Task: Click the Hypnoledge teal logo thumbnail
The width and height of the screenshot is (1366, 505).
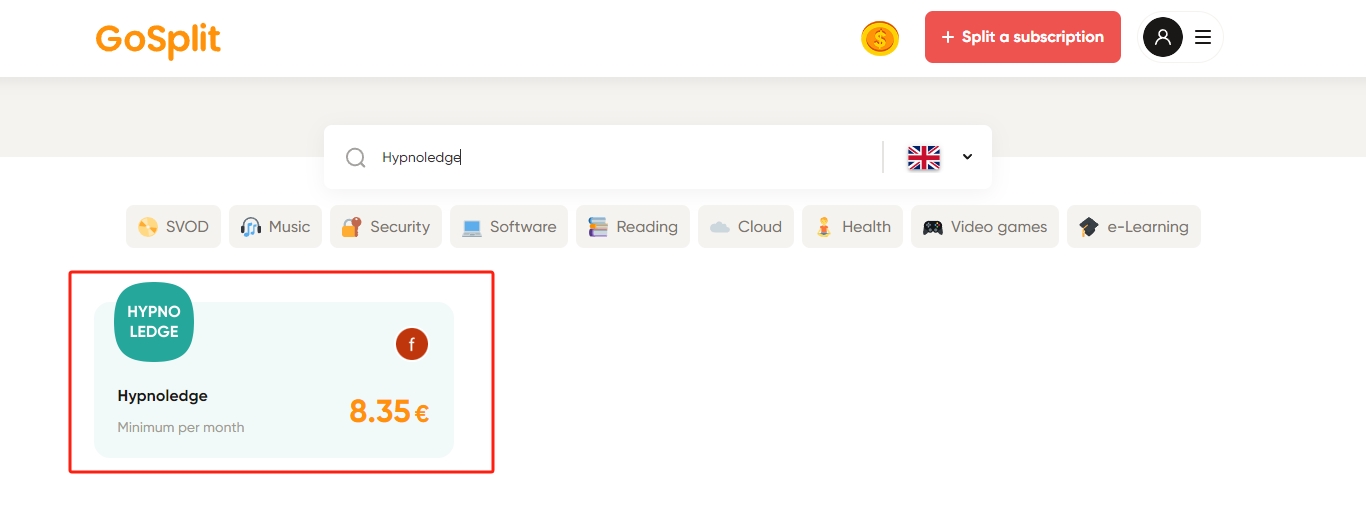Action: click(x=154, y=322)
